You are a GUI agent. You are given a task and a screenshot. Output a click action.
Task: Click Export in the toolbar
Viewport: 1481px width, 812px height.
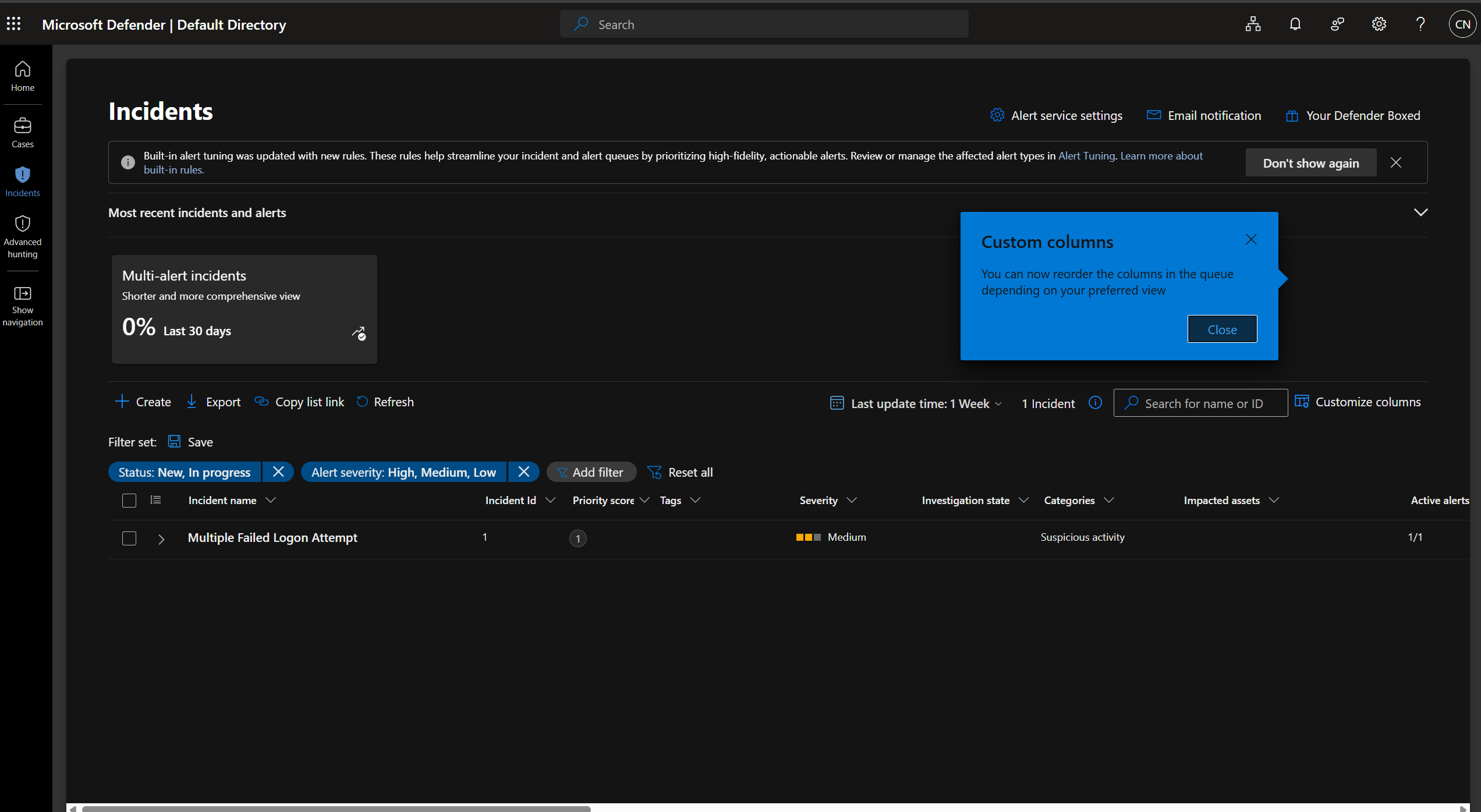[213, 402]
